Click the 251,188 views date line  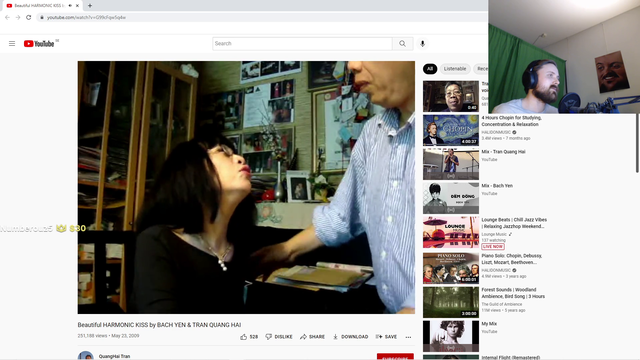tap(108, 336)
